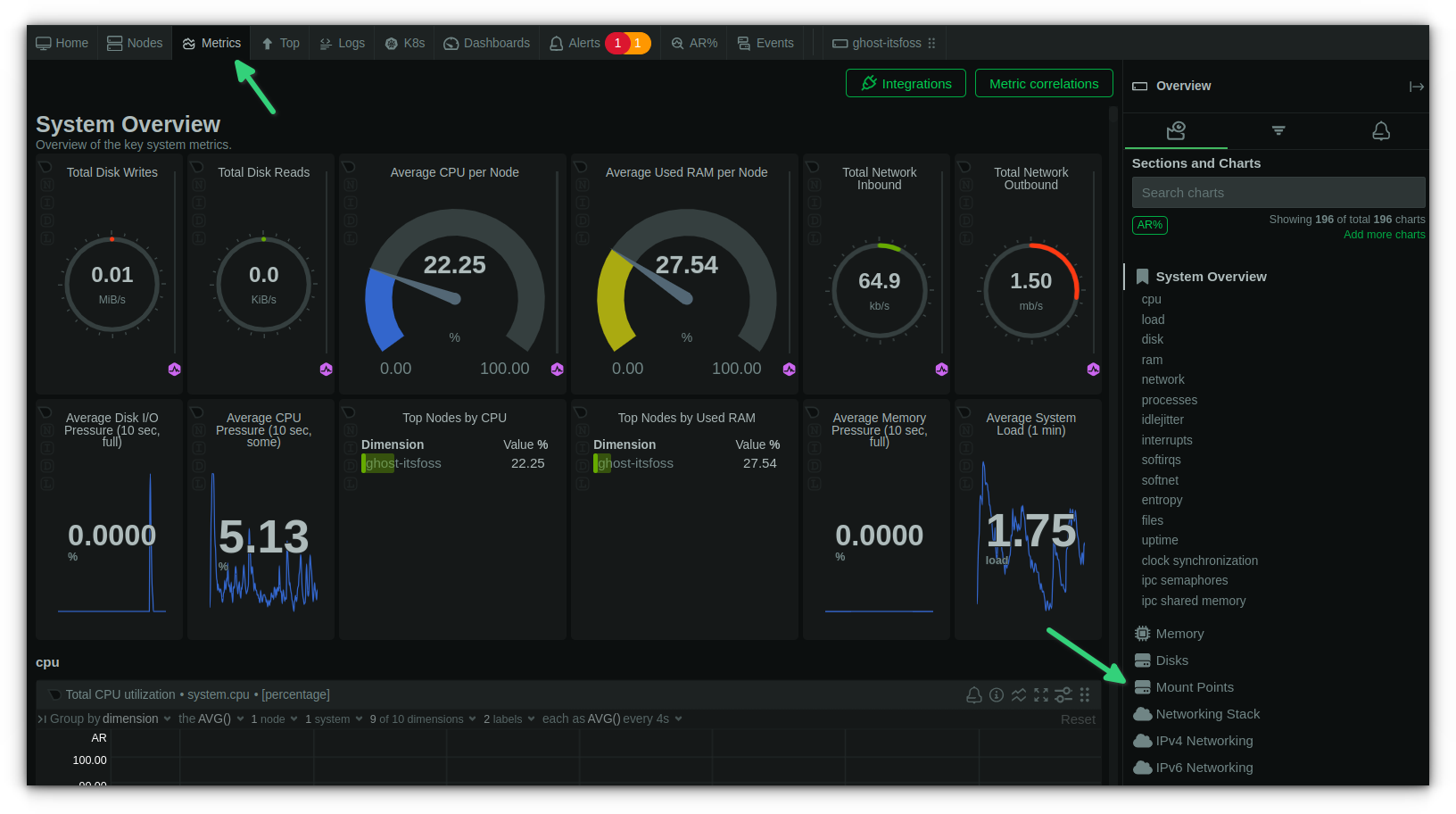The width and height of the screenshot is (1456, 814).
Task: Collapse the right Overview sidebar with the arrow icon
Action: tap(1416, 87)
